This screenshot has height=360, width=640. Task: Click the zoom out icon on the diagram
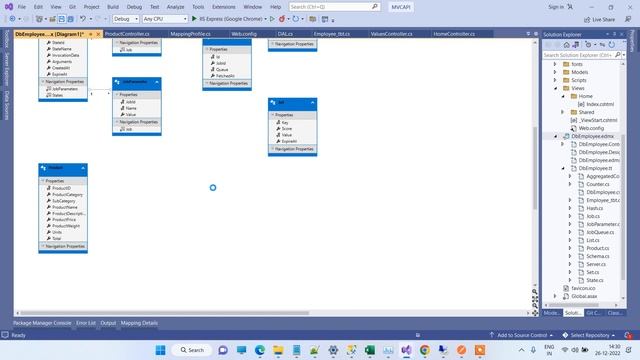[535, 306]
